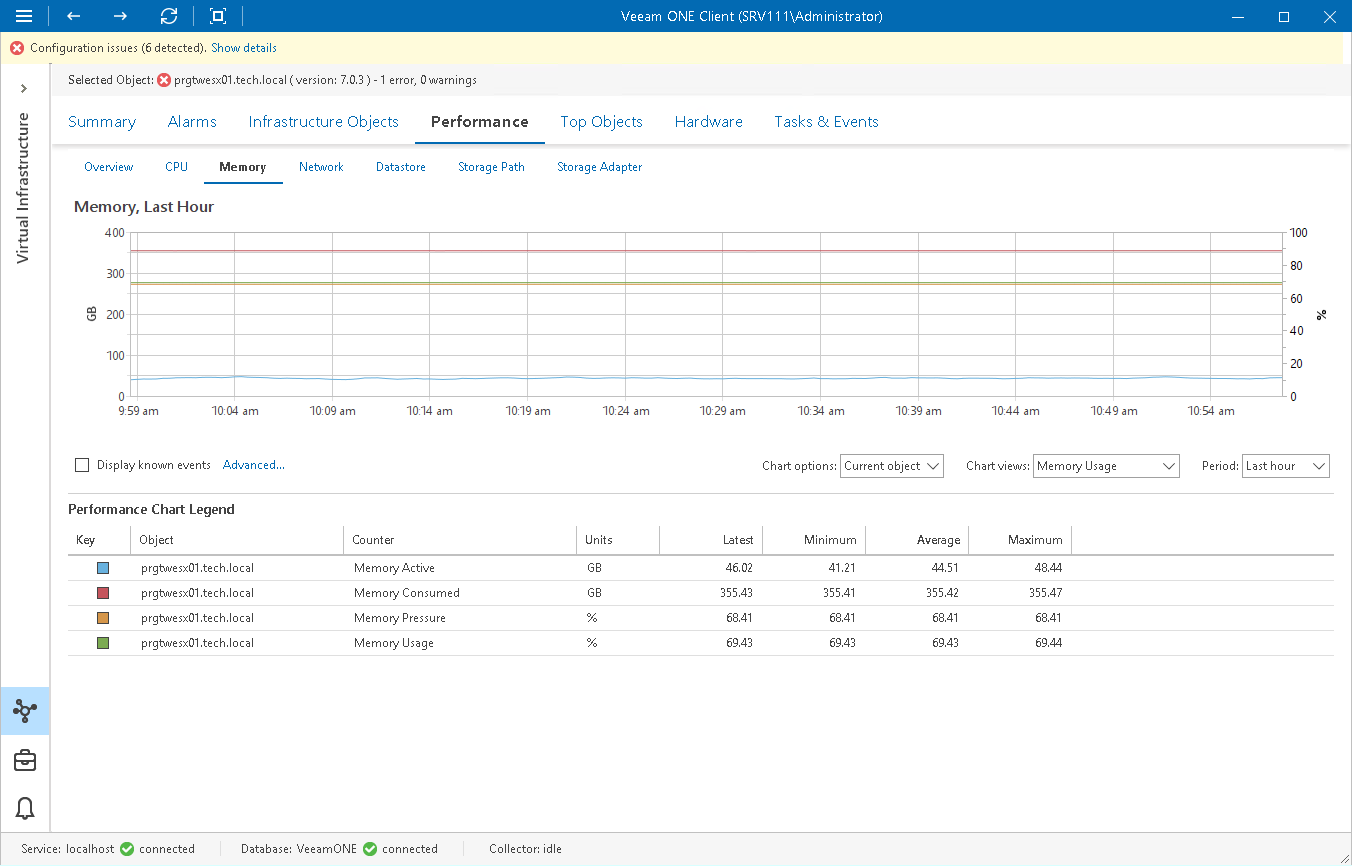This screenshot has width=1352, height=866.
Task: Click the Show details link
Action: click(243, 47)
